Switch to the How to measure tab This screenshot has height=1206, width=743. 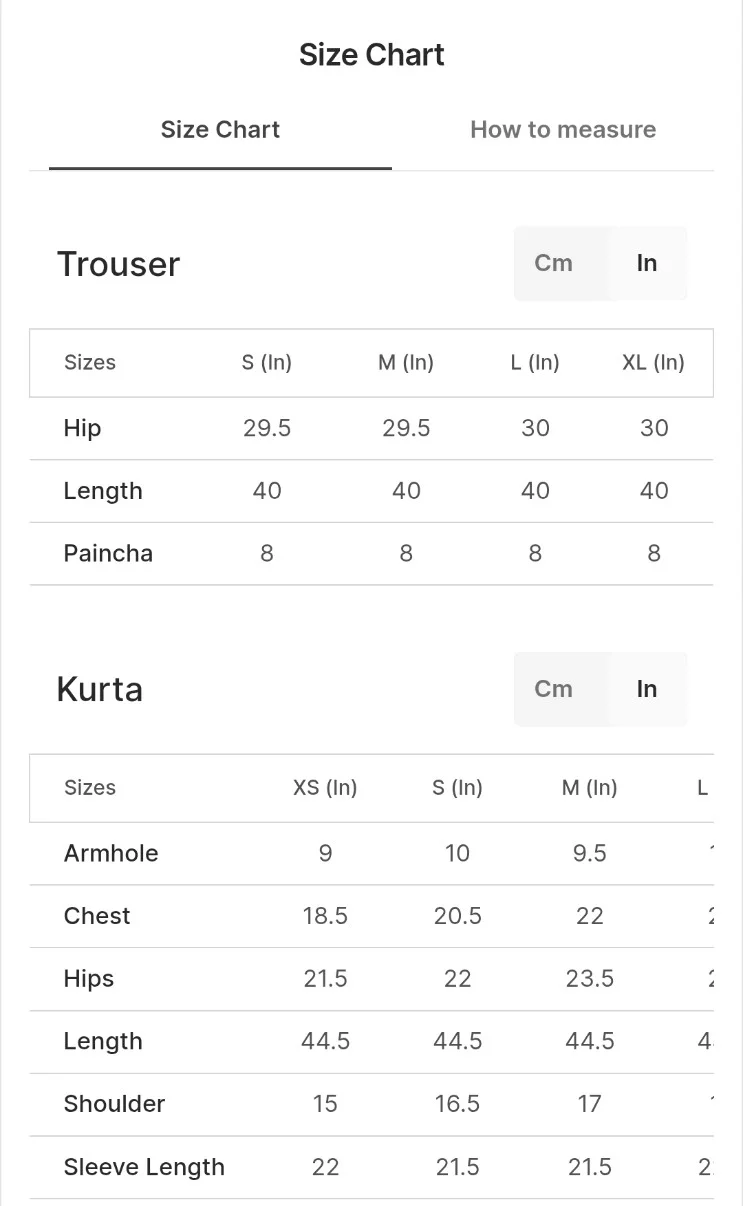coord(562,130)
